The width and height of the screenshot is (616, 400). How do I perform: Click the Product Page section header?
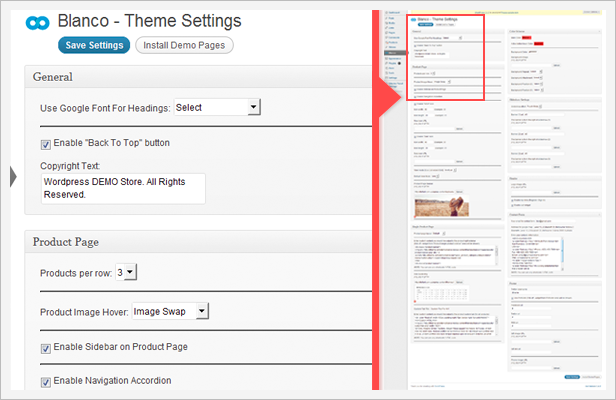[66, 241]
